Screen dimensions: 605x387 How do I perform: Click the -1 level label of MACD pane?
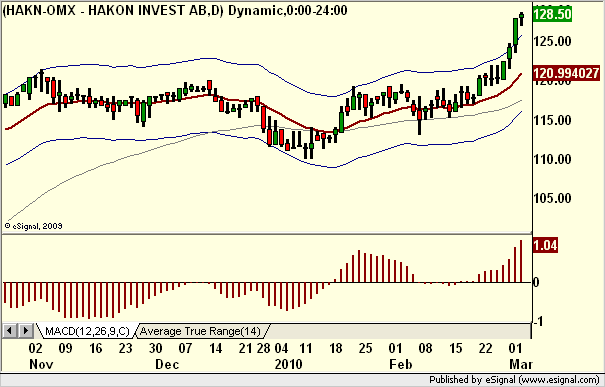pyautogui.click(x=537, y=321)
